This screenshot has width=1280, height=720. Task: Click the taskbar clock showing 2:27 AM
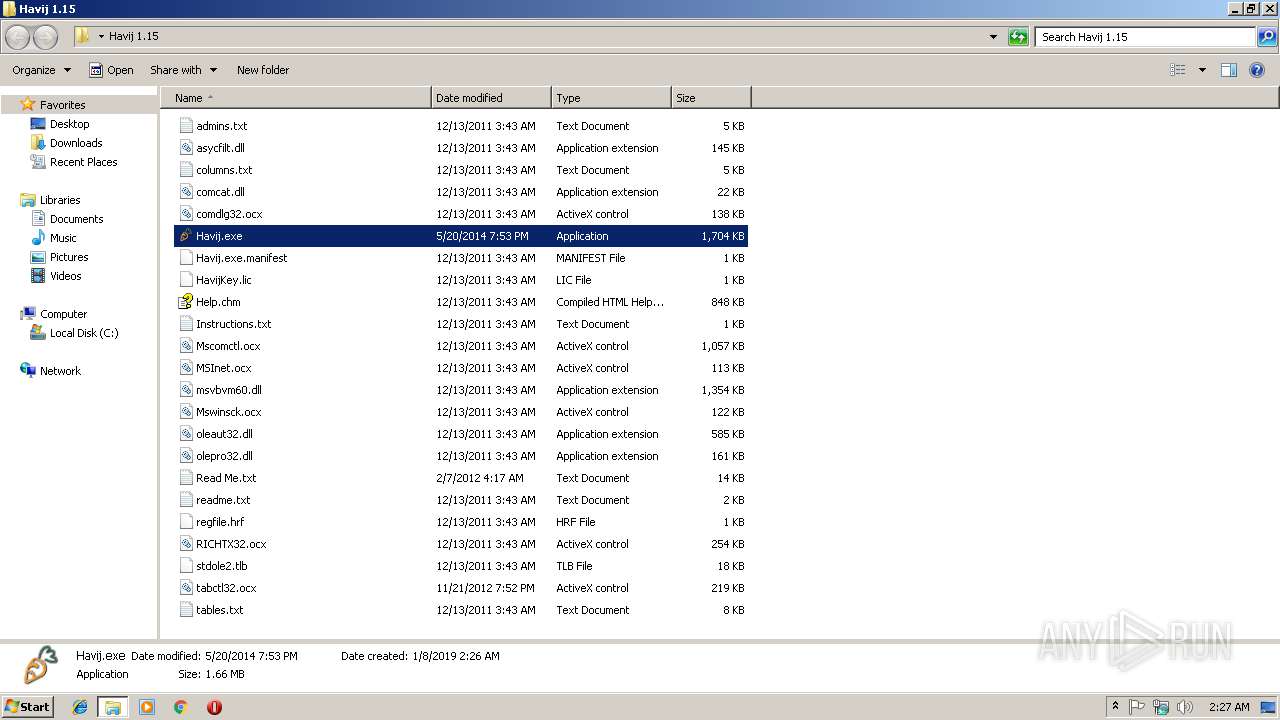(1229, 707)
